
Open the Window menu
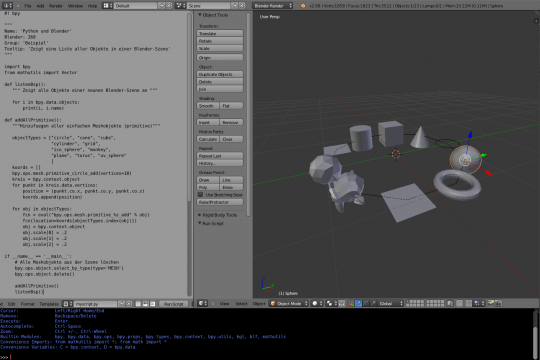point(75,6)
